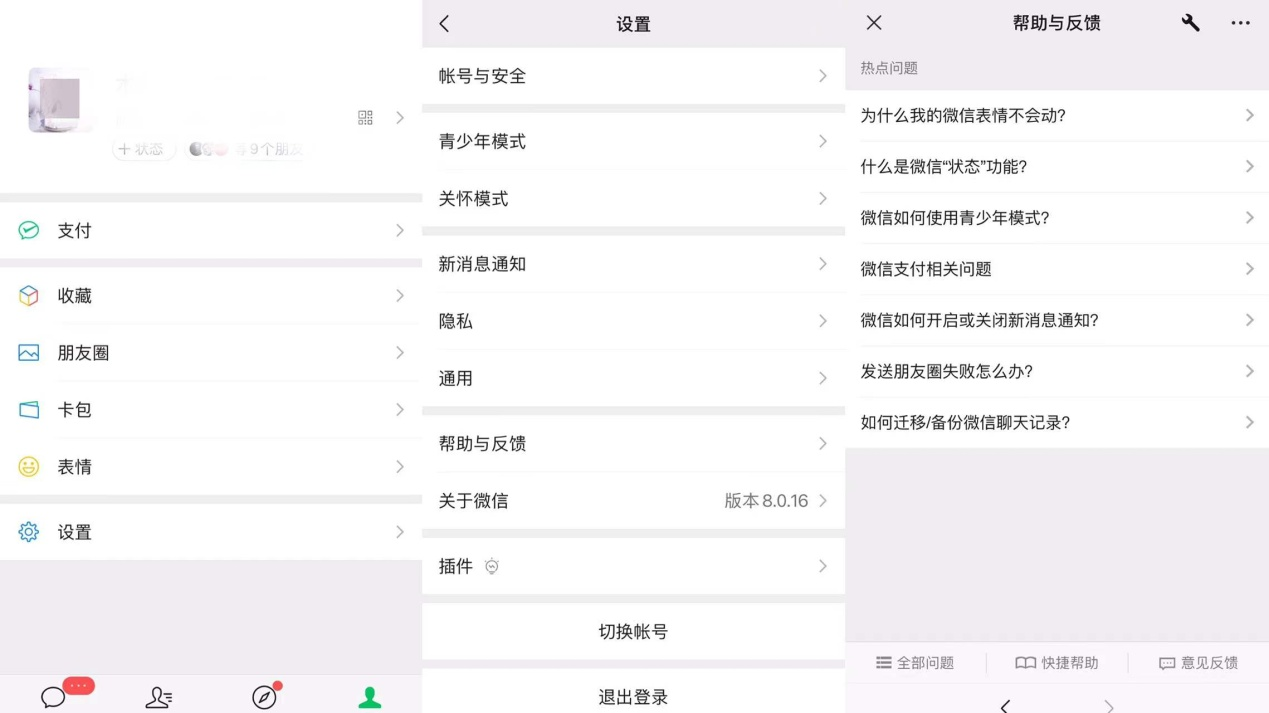Expand chevron of 发送朋友圈失败怎么办 row
Image resolution: width=1269 pixels, height=713 pixels.
pos(1249,371)
